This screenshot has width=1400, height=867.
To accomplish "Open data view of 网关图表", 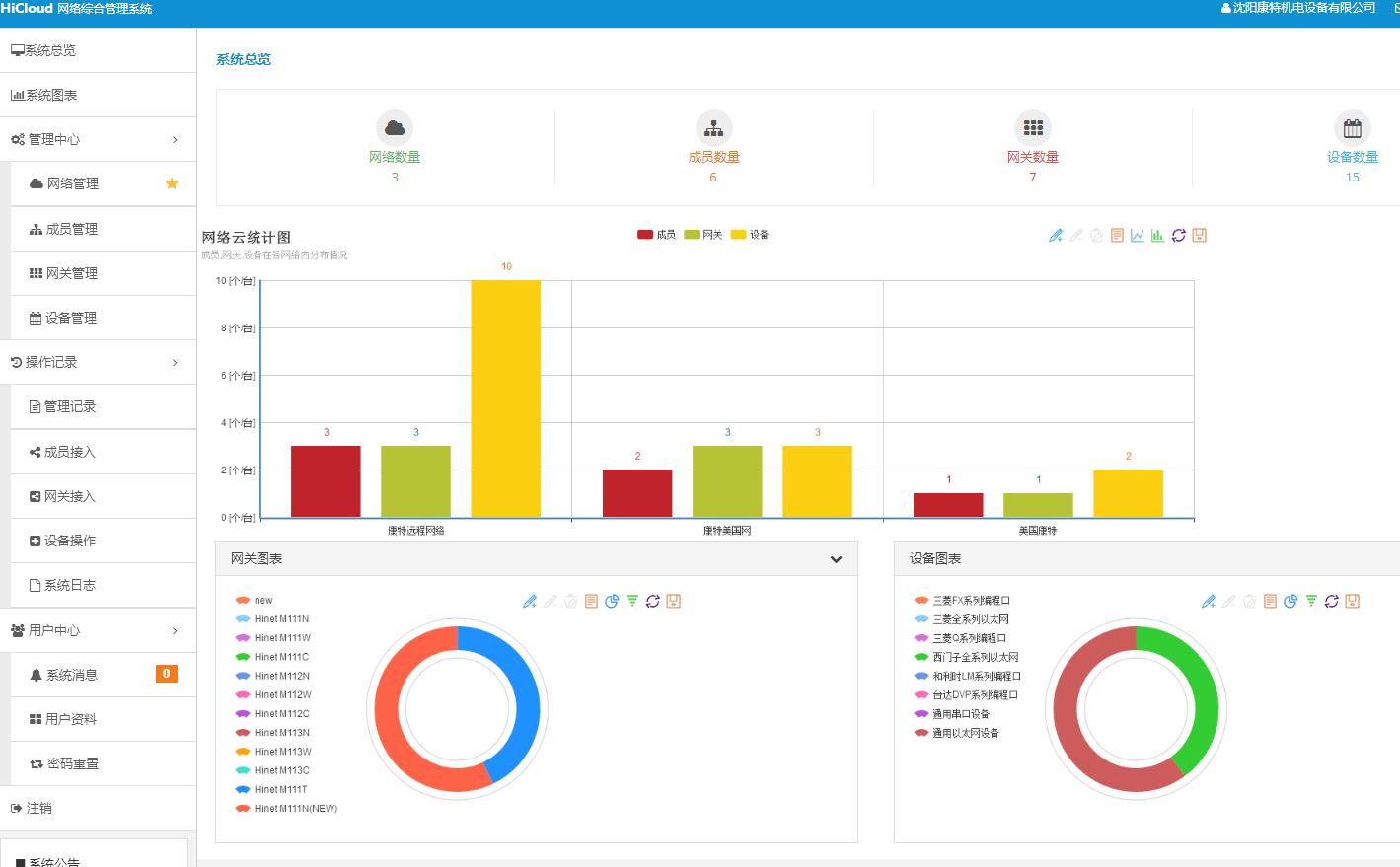I will click(591, 601).
